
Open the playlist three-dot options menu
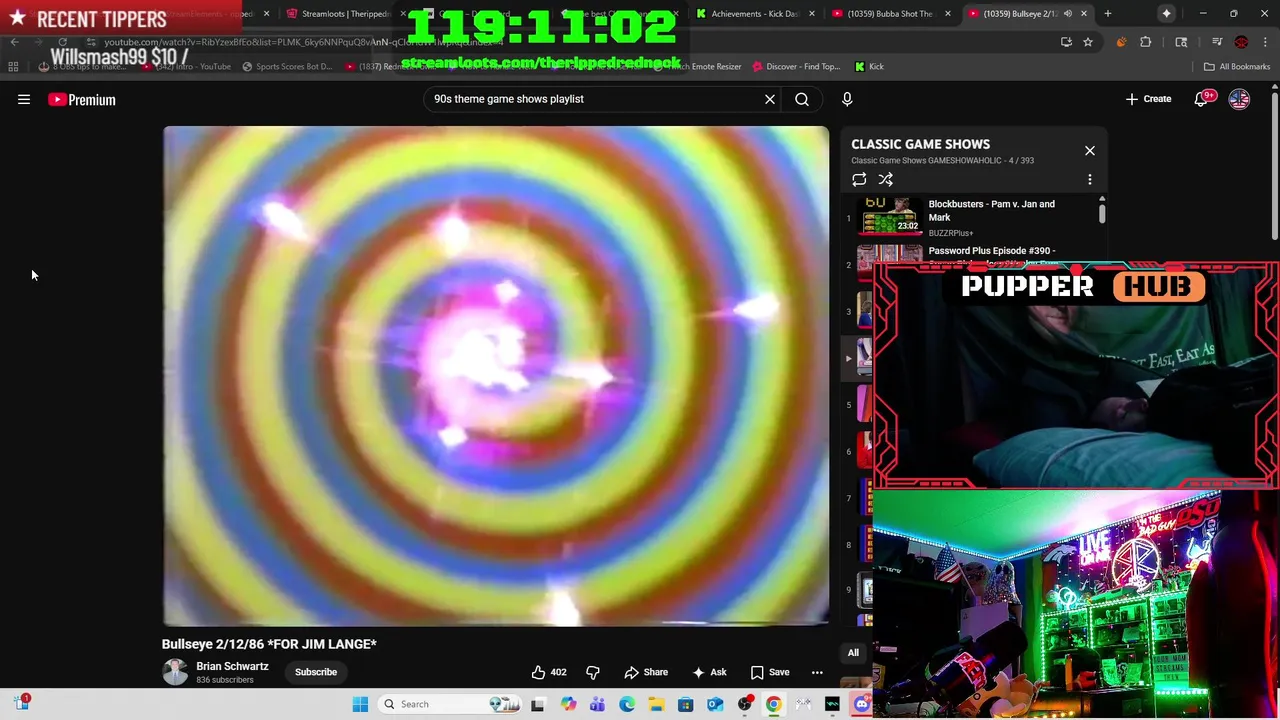pos(1090,180)
